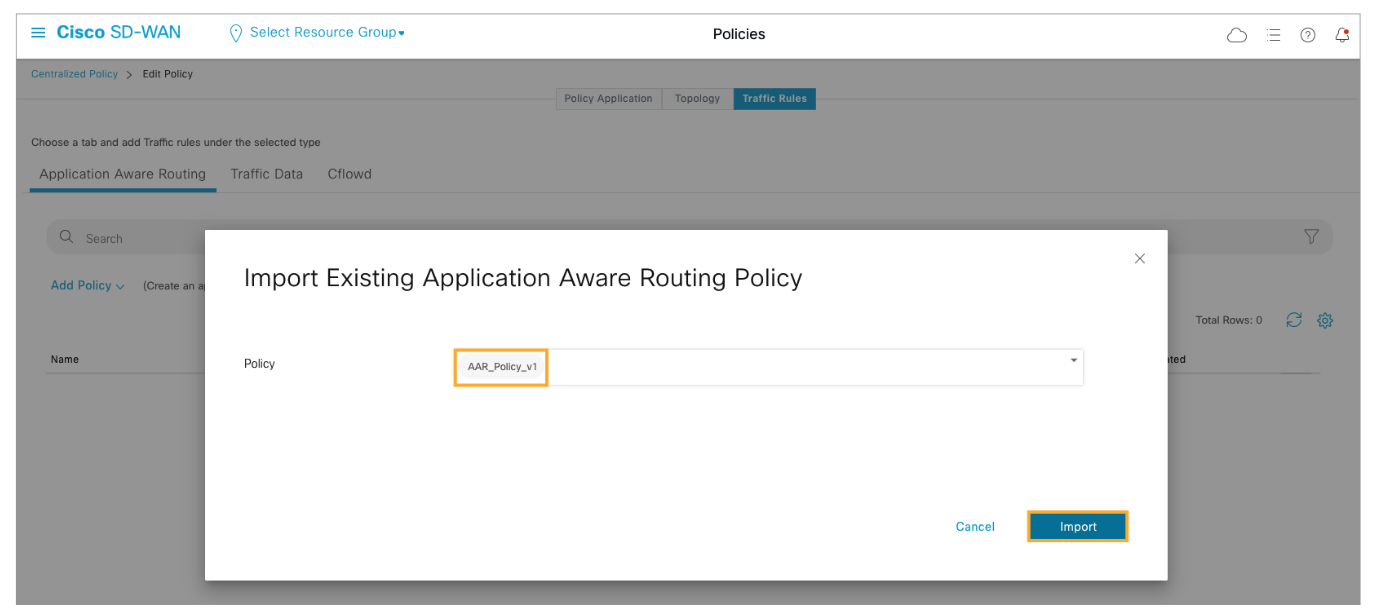Refresh the policy table
Image resolution: width=1375 pixels, height=616 pixels.
pyautogui.click(x=1294, y=320)
